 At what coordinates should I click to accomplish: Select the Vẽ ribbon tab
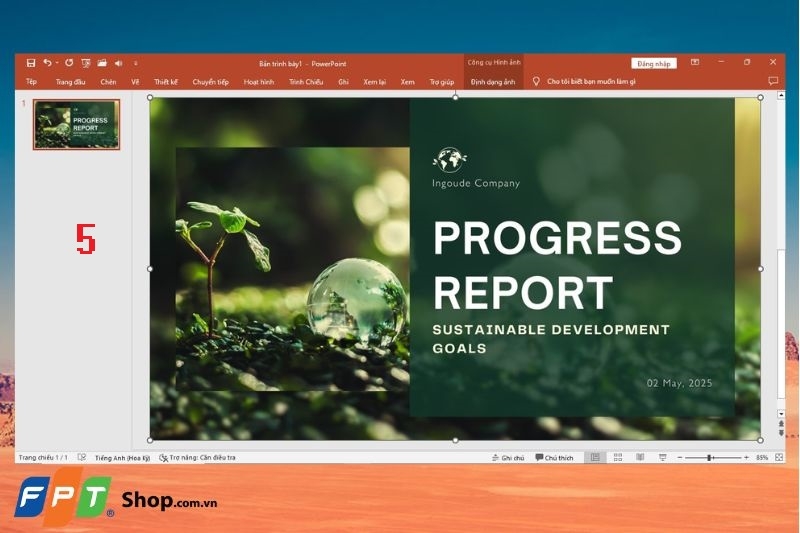click(x=135, y=82)
